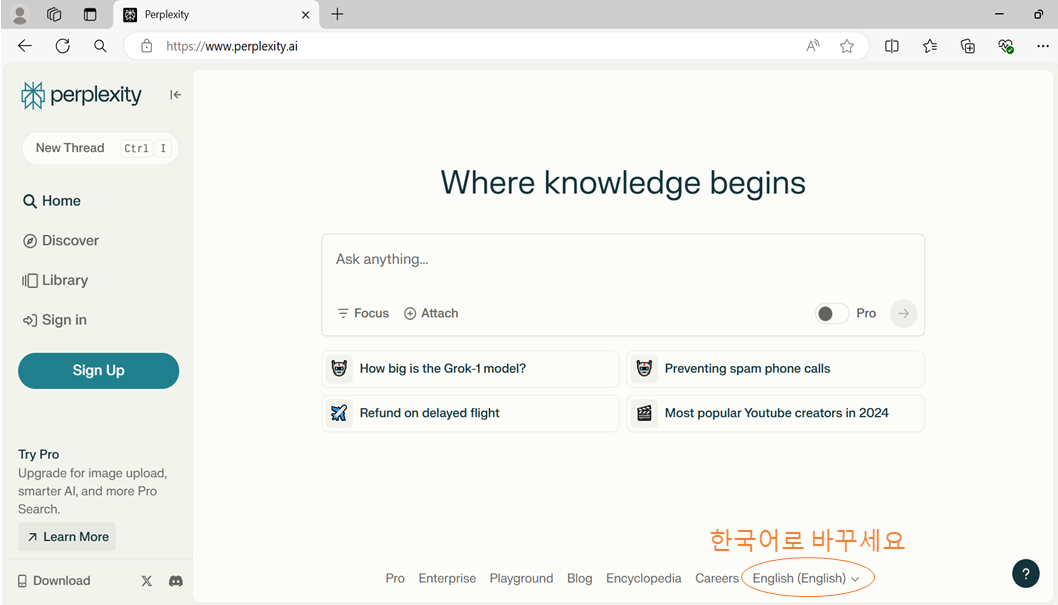Screen dimensions: 1058x605
Task: Open the Discover page
Action: point(61,241)
